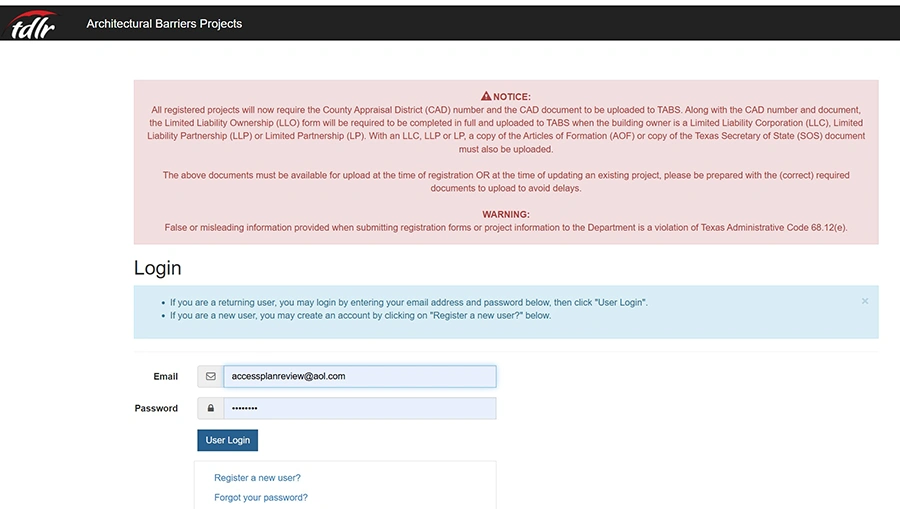Dismiss the blue login instructions alert
This screenshot has height=509, width=900.
(865, 300)
